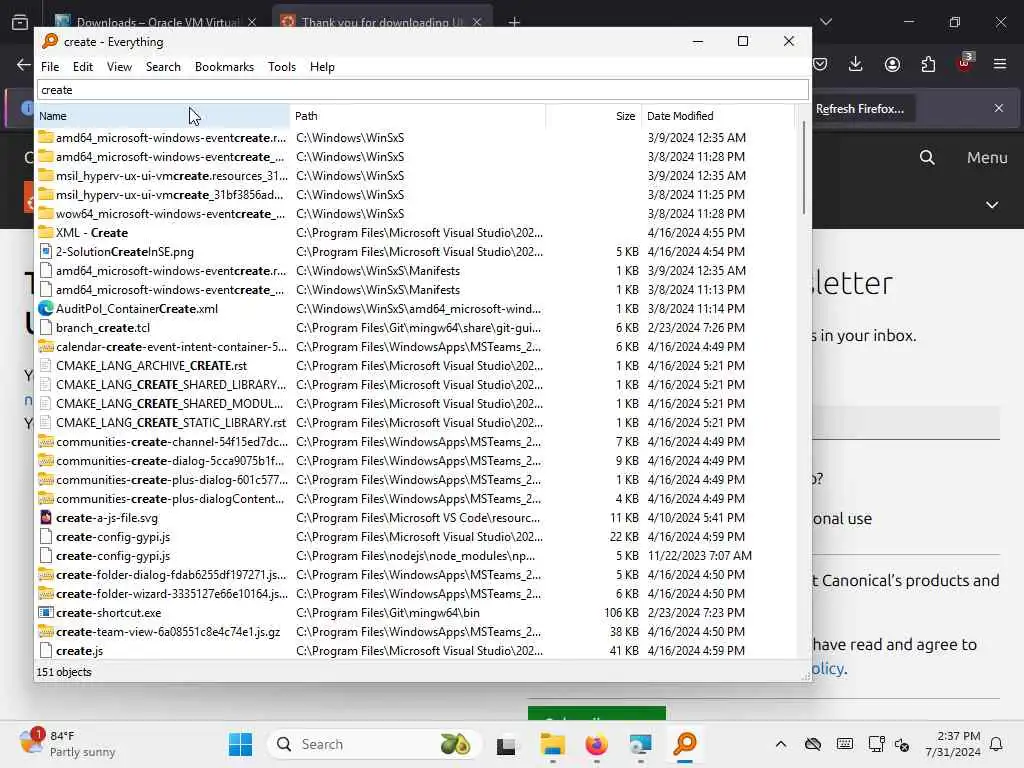The height and width of the screenshot is (768, 1024).
Task: Open the Help menu
Action: click(x=322, y=67)
